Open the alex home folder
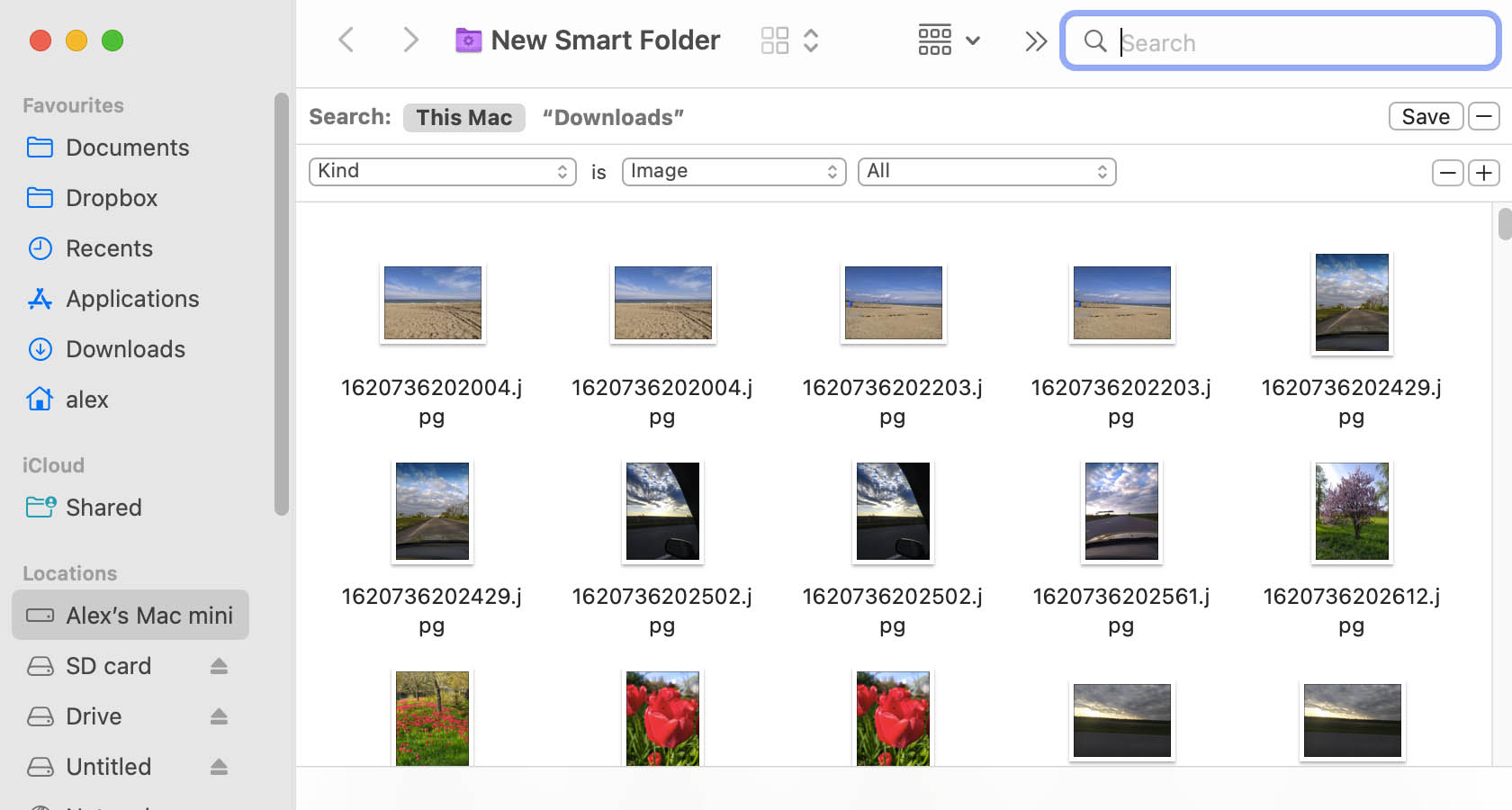This screenshot has height=810, width=1512. (87, 399)
